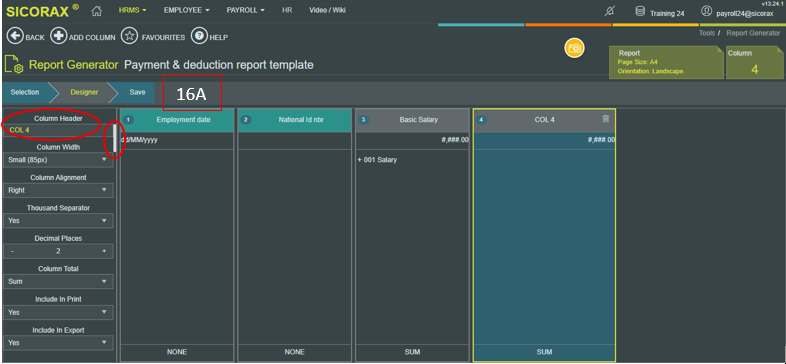
Task: Click the COL 4 #,###.00 format
Action: (601, 140)
